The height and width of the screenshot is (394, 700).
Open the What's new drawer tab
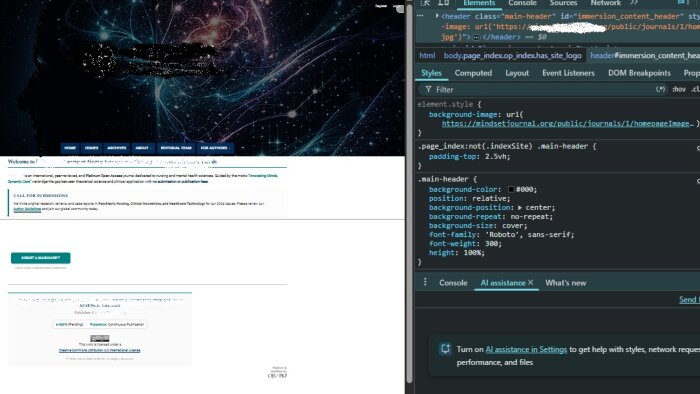pos(566,283)
